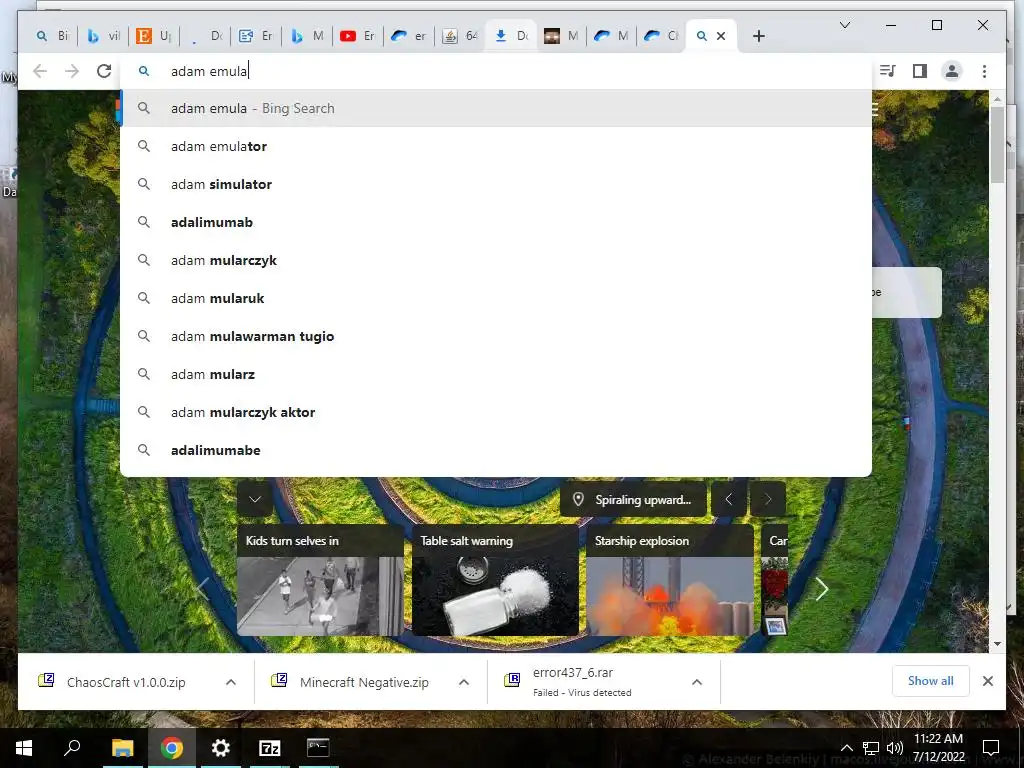The width and height of the screenshot is (1024, 768).
Task: Pick the 'adalimumabe' suggestion
Action: click(x=496, y=450)
